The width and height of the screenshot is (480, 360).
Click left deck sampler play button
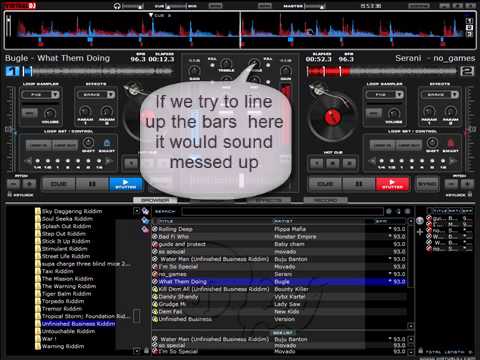pyautogui.click(x=29, y=114)
